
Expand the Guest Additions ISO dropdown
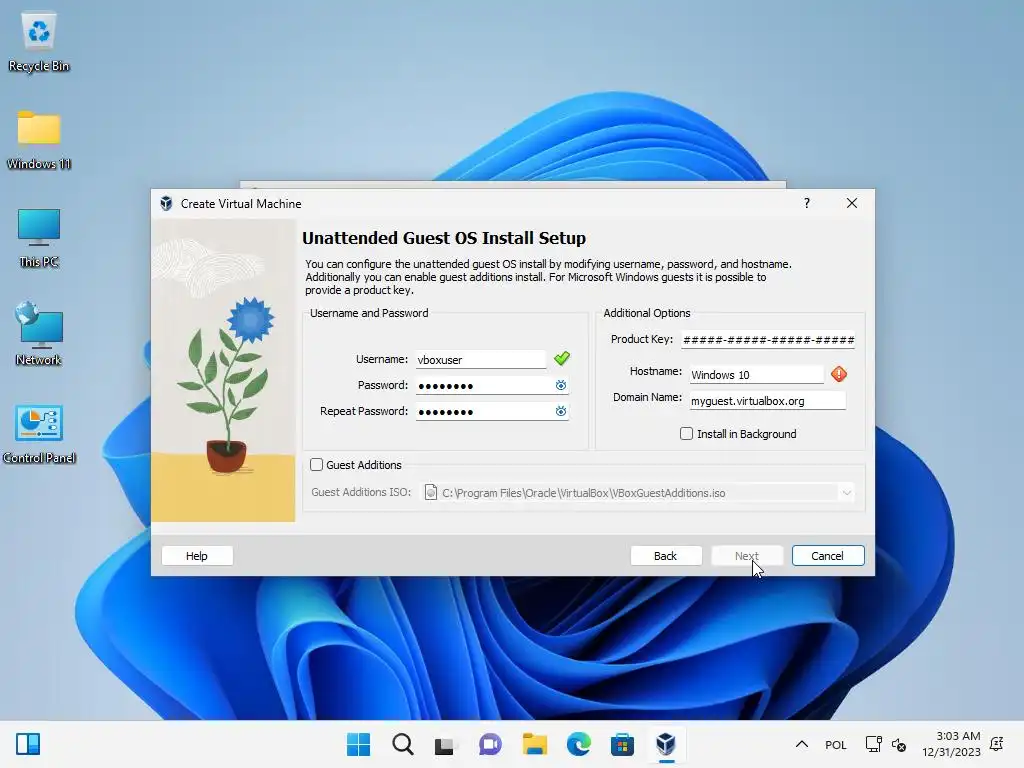click(x=846, y=492)
